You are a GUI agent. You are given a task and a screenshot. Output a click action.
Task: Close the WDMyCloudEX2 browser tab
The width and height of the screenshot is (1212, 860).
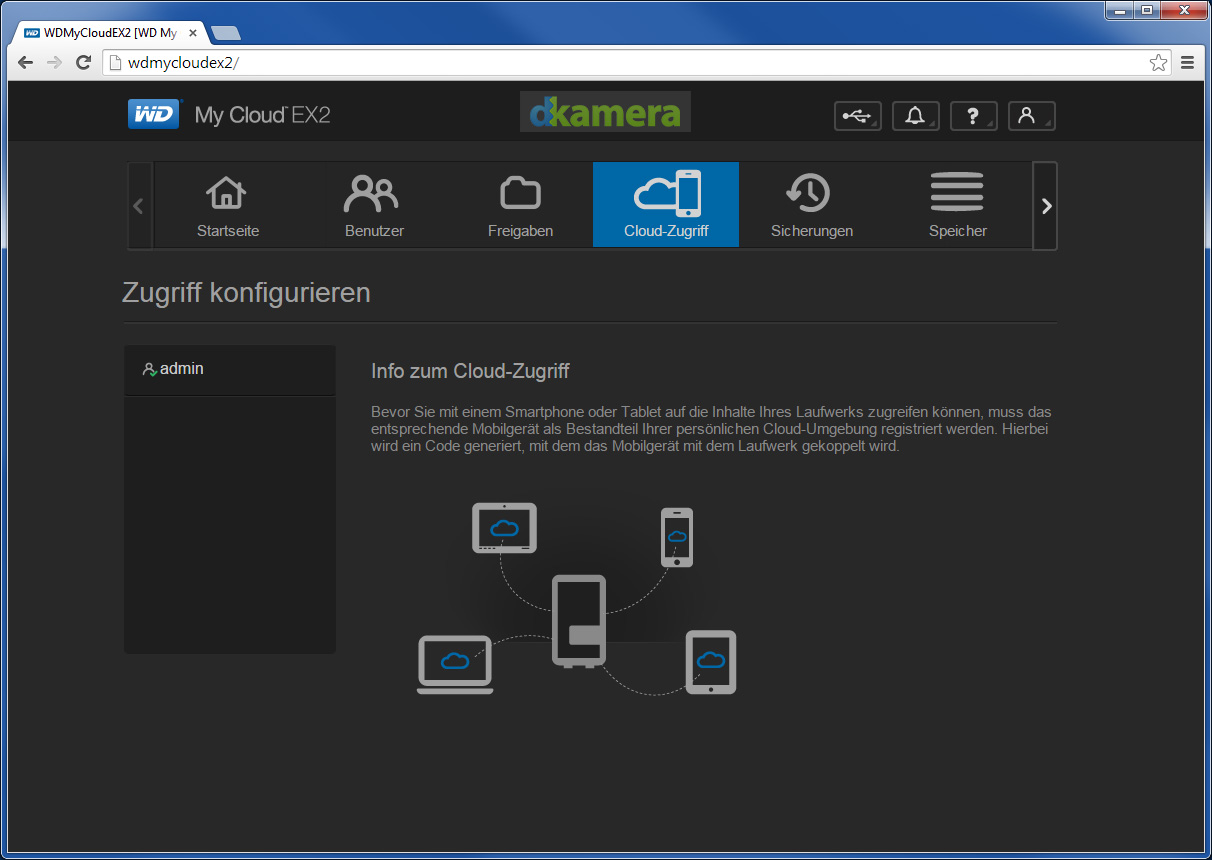click(193, 33)
